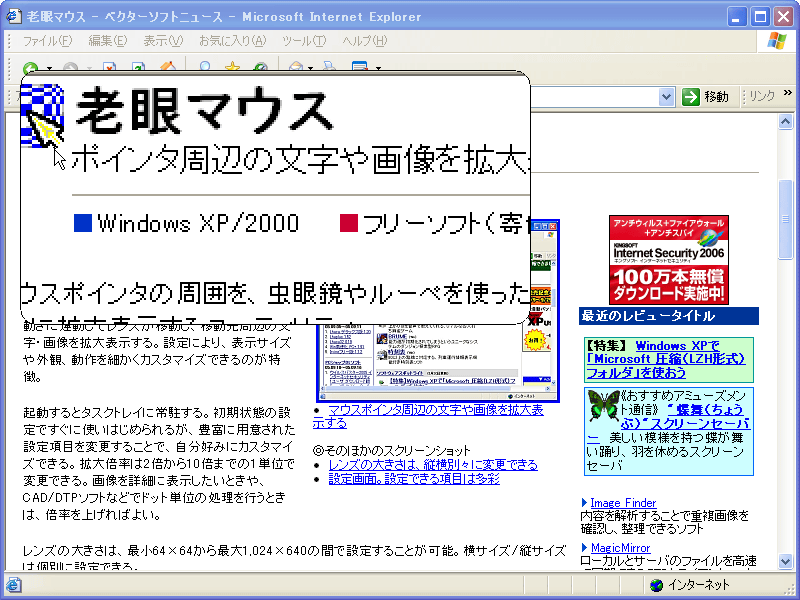800x600 pixels.
Task: Open the History toolbar icon
Action: point(261,67)
